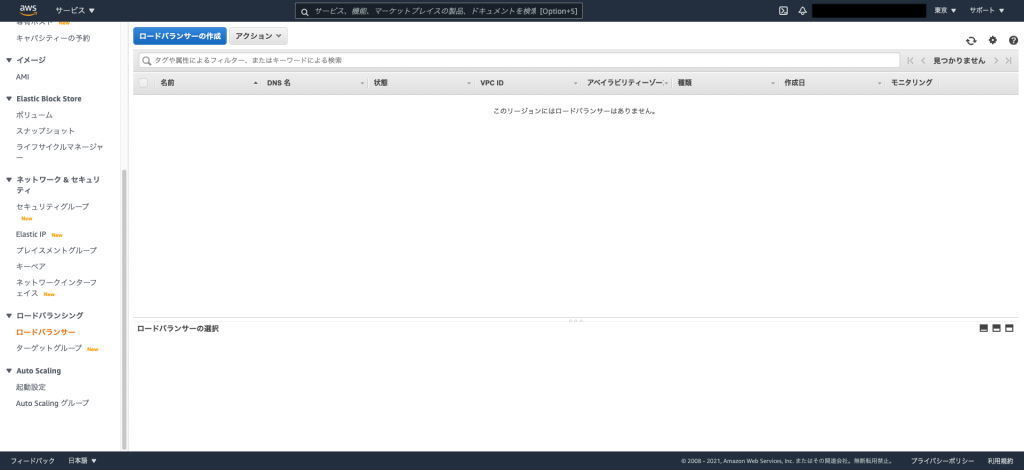Open the 日本語 language selector

click(82, 461)
